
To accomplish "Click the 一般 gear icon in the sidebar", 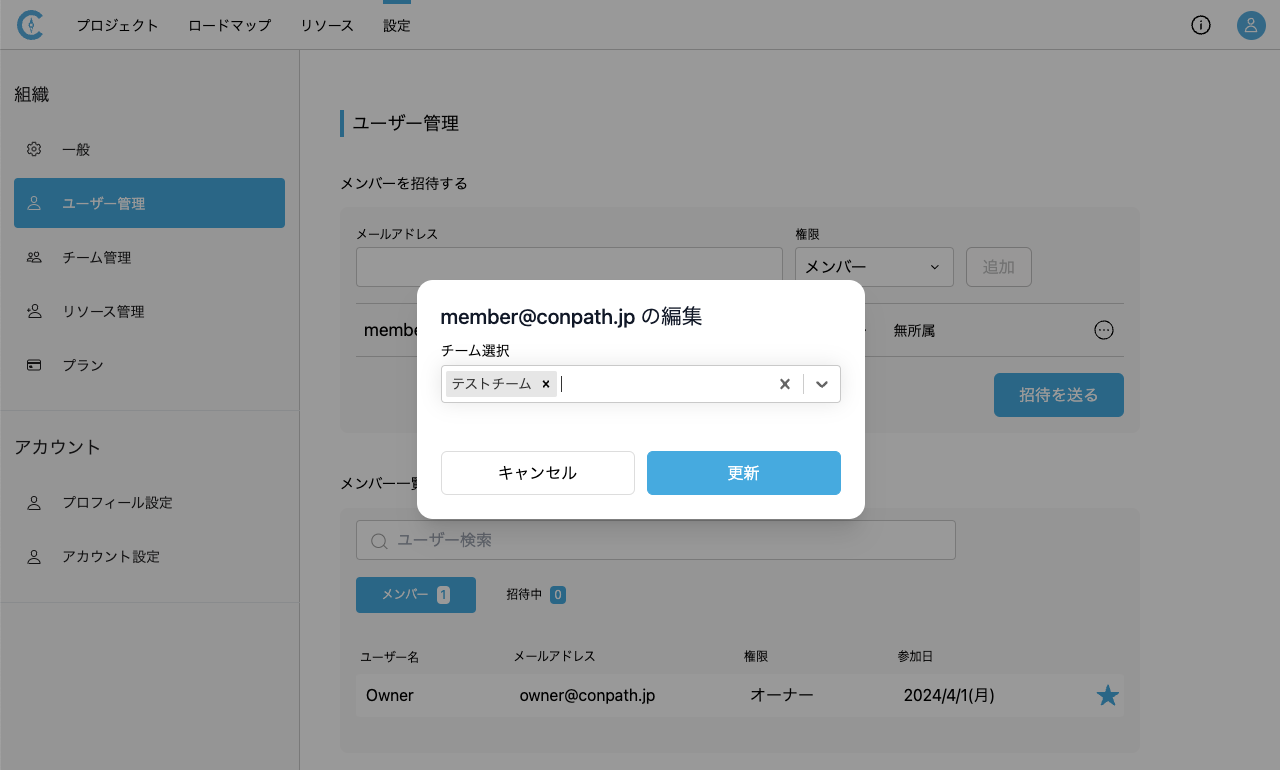I will 34,149.
